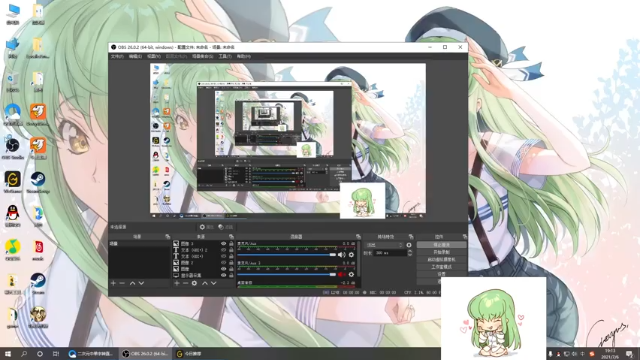Add a new source with the plus button

177,283
